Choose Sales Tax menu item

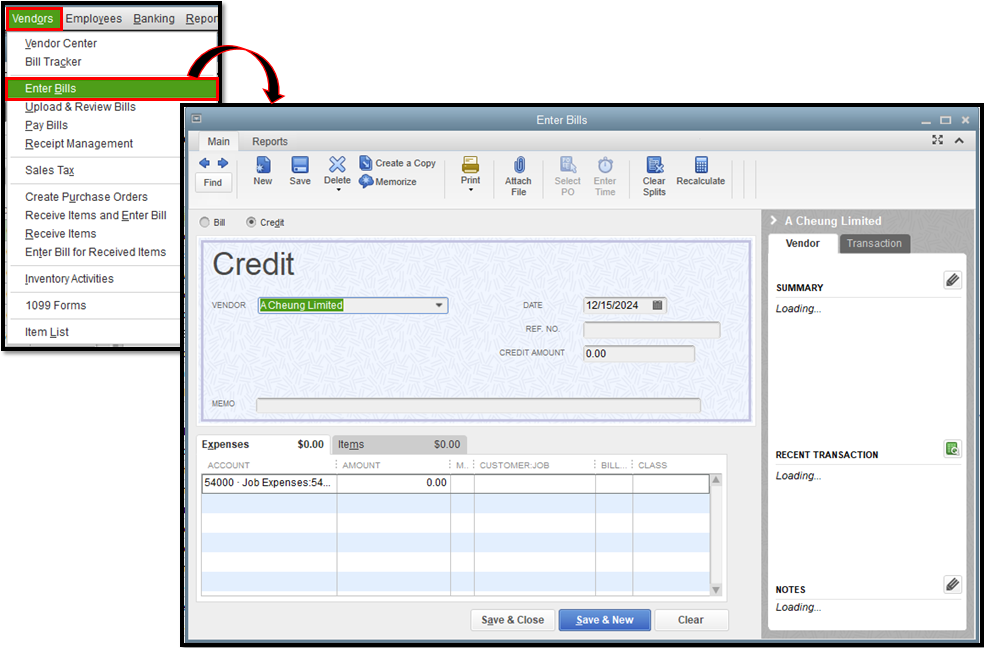pyautogui.click(x=50, y=170)
